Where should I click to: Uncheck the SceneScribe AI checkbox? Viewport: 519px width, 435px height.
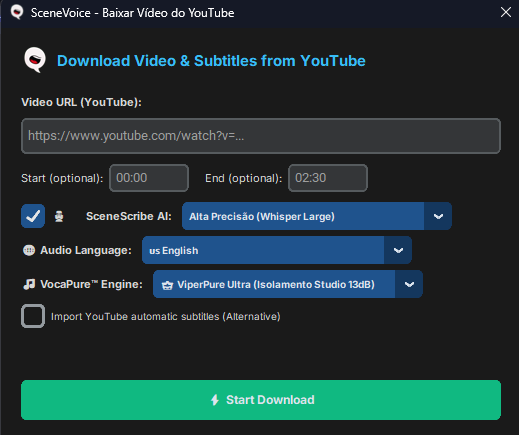click(33, 216)
